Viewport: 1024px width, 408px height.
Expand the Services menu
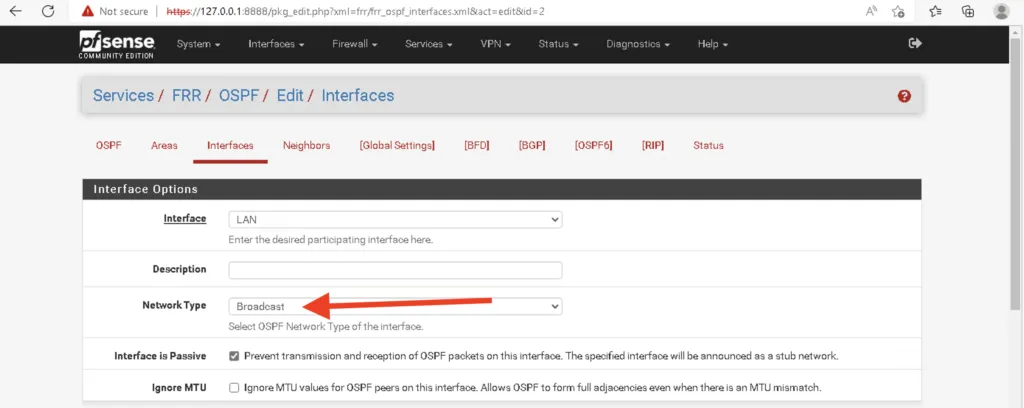428,44
